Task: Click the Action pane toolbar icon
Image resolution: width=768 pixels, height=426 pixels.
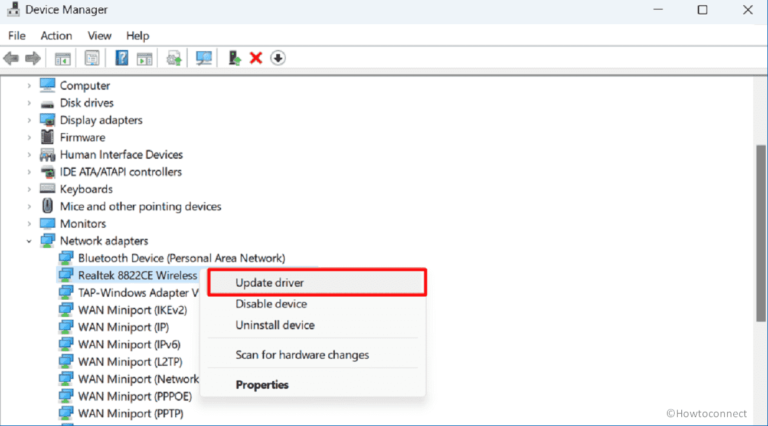Action: 144,58
